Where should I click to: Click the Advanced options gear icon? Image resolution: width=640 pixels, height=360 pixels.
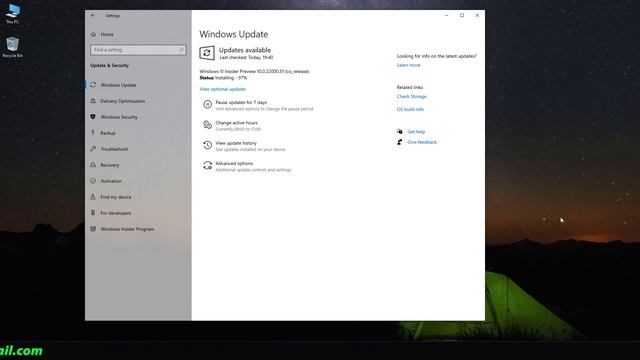[207, 166]
